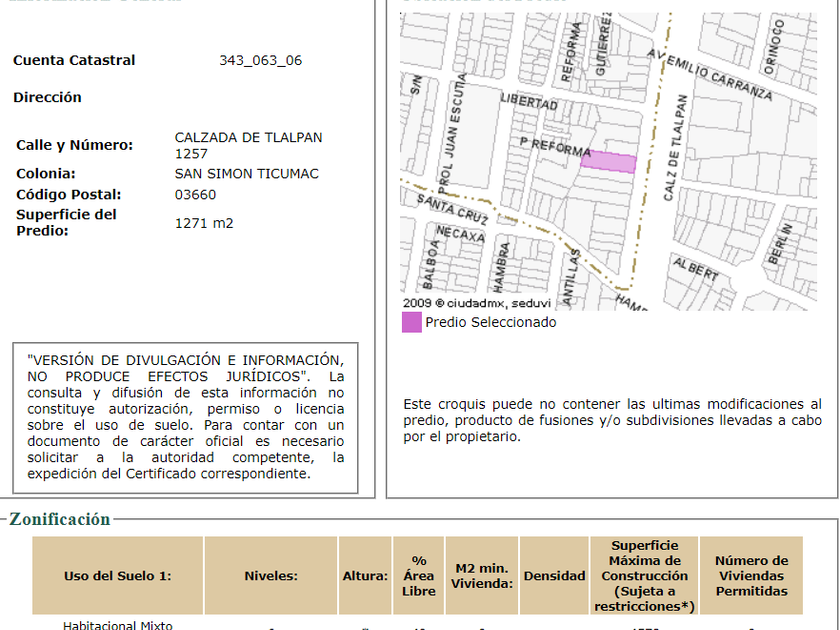Click the LIBERTAD street label on map
The image size is (840, 630).
(529, 101)
